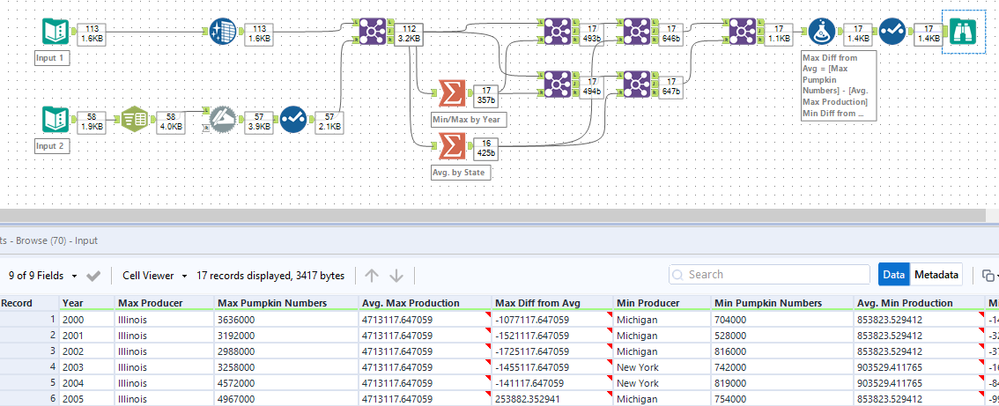Click the checkmark apply button beside Fields
Screen dimensions: 999x406
tap(93, 275)
